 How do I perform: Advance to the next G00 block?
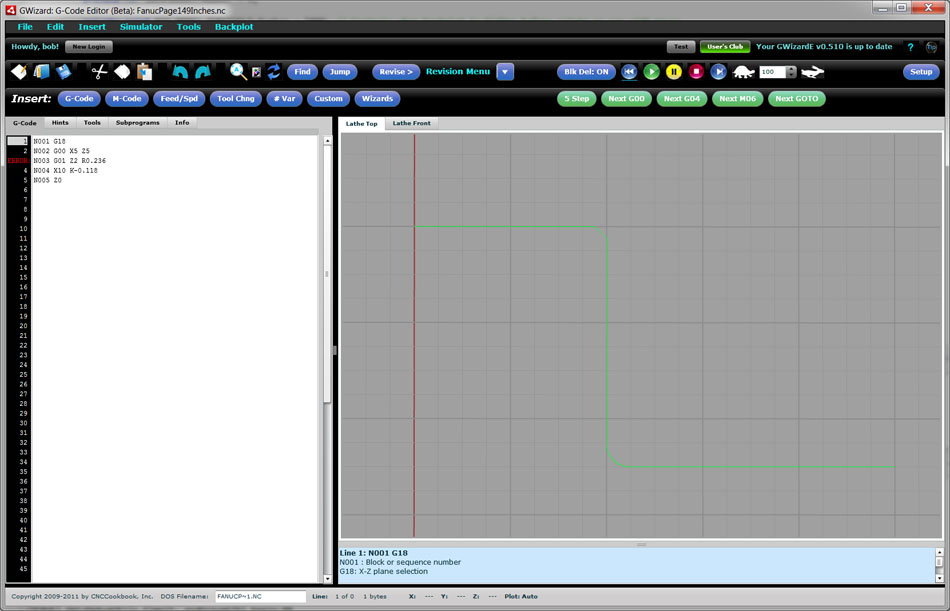[x=626, y=98]
